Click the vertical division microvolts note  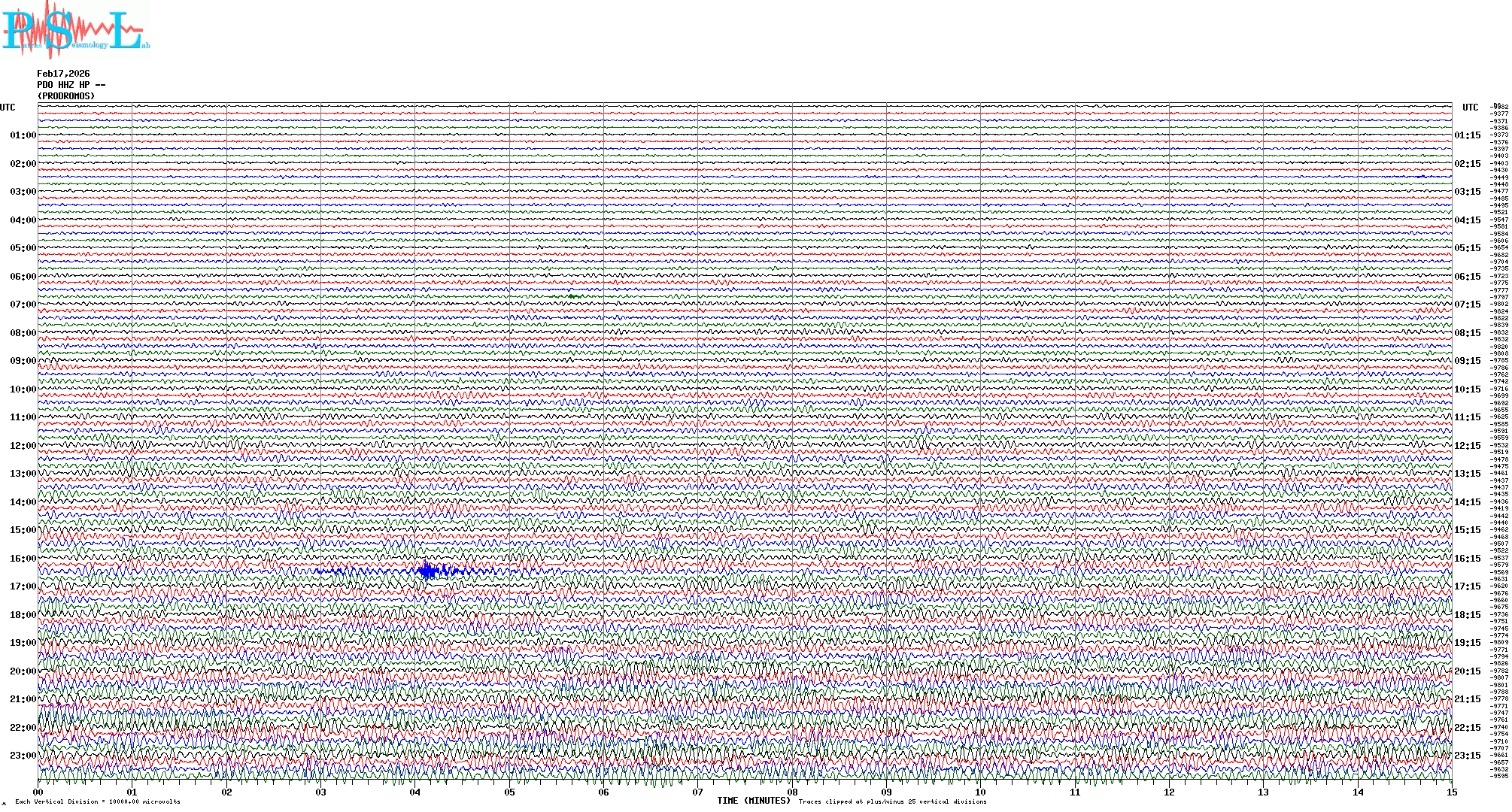pyautogui.click(x=98, y=801)
